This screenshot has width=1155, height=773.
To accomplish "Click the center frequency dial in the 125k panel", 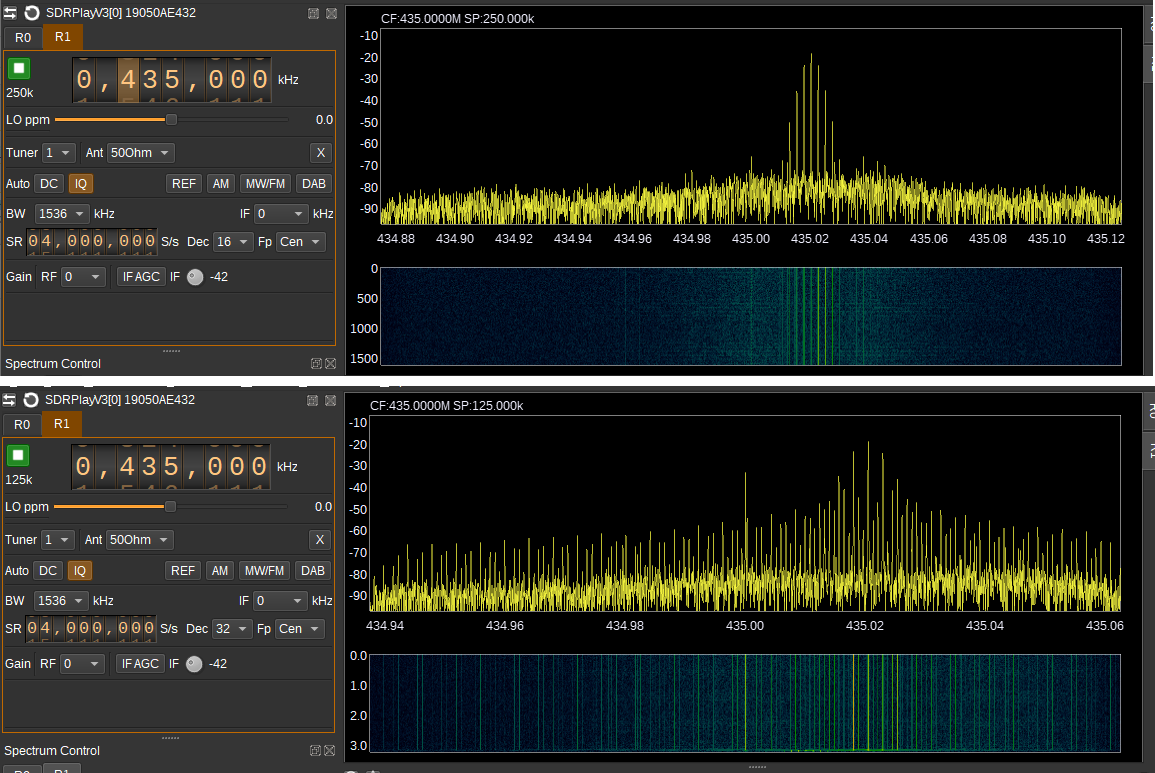I will pos(171,466).
